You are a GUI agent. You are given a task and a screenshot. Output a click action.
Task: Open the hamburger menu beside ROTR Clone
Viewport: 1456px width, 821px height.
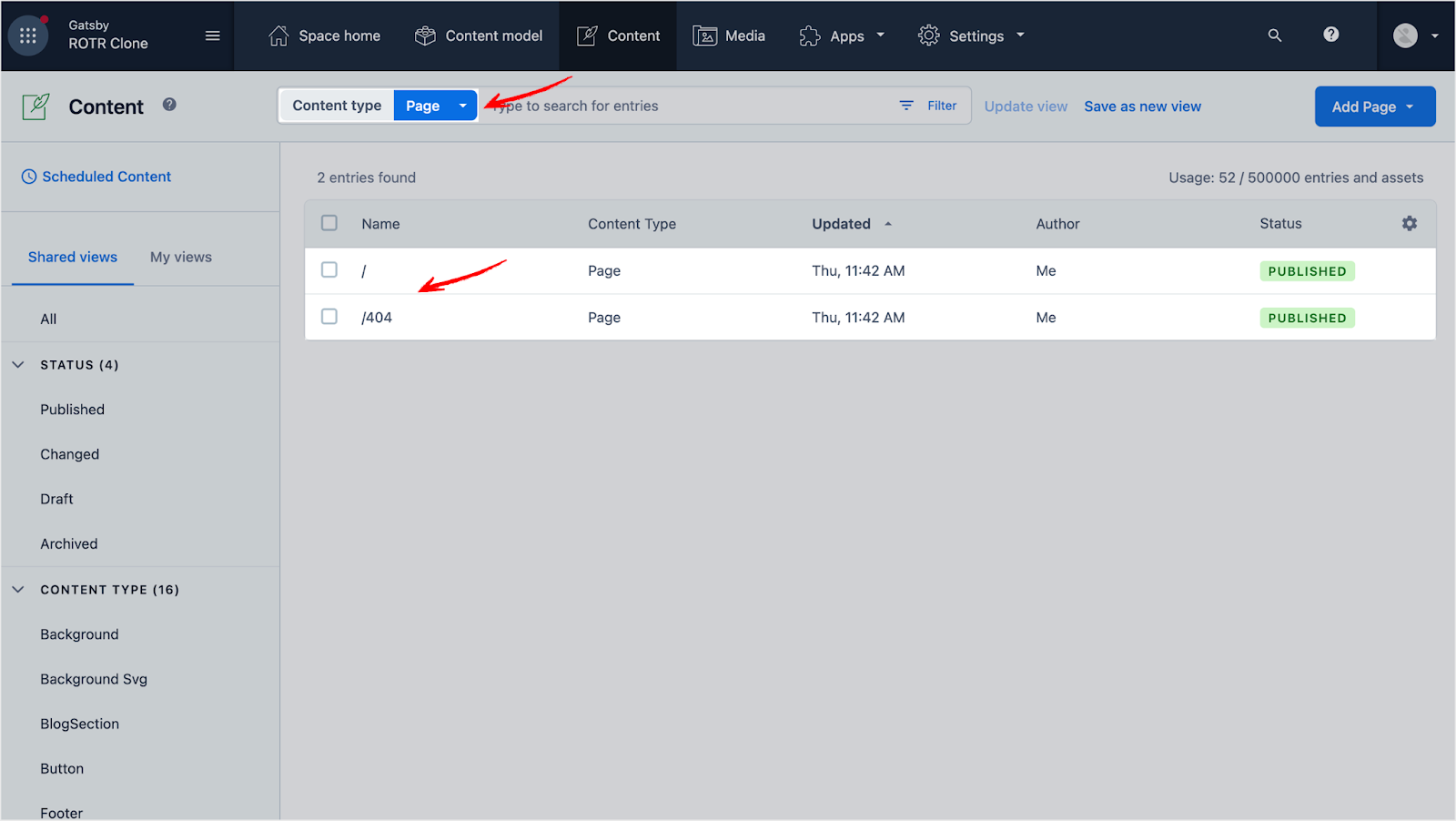tap(213, 35)
